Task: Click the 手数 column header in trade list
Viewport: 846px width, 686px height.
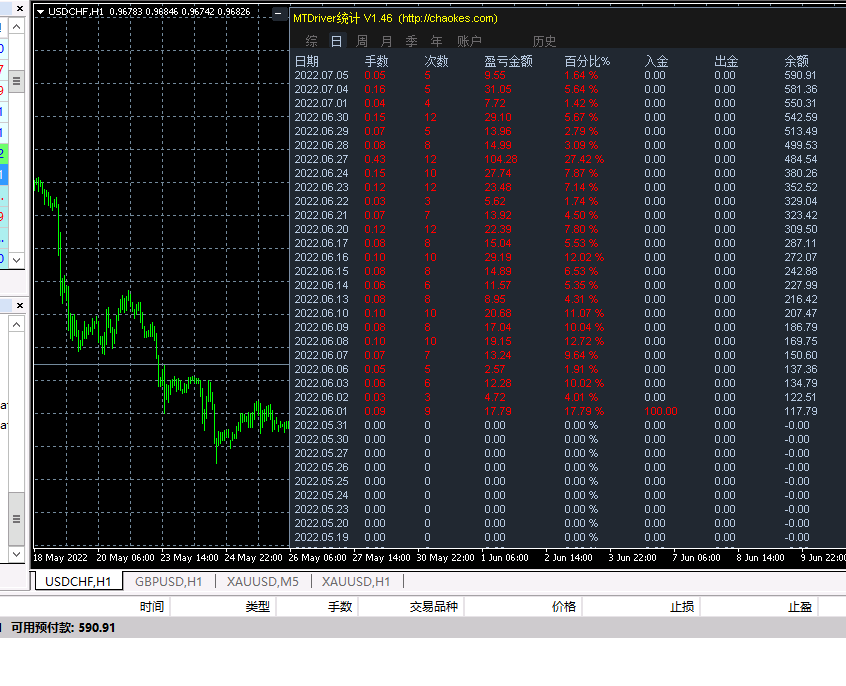Action: (x=340, y=607)
